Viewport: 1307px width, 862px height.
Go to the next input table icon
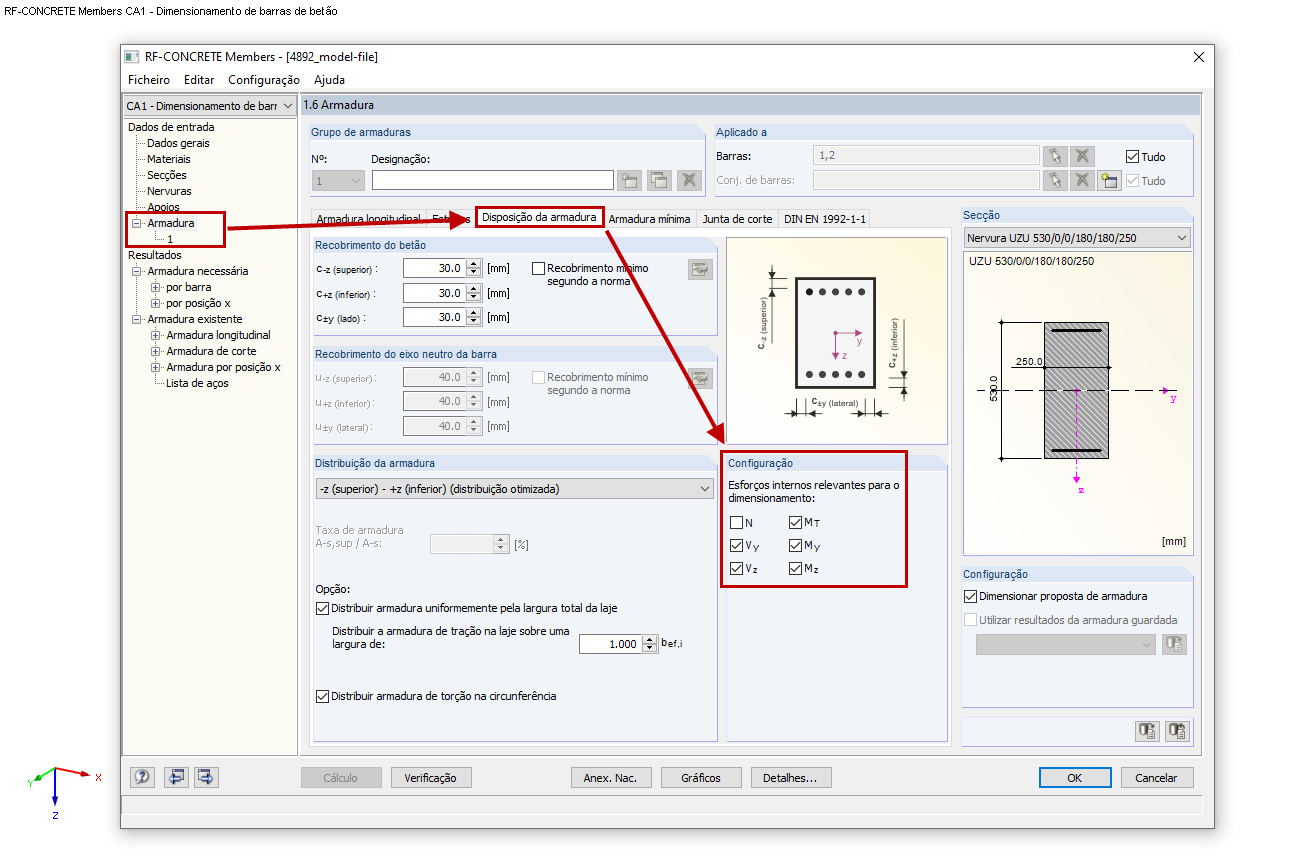click(x=206, y=777)
